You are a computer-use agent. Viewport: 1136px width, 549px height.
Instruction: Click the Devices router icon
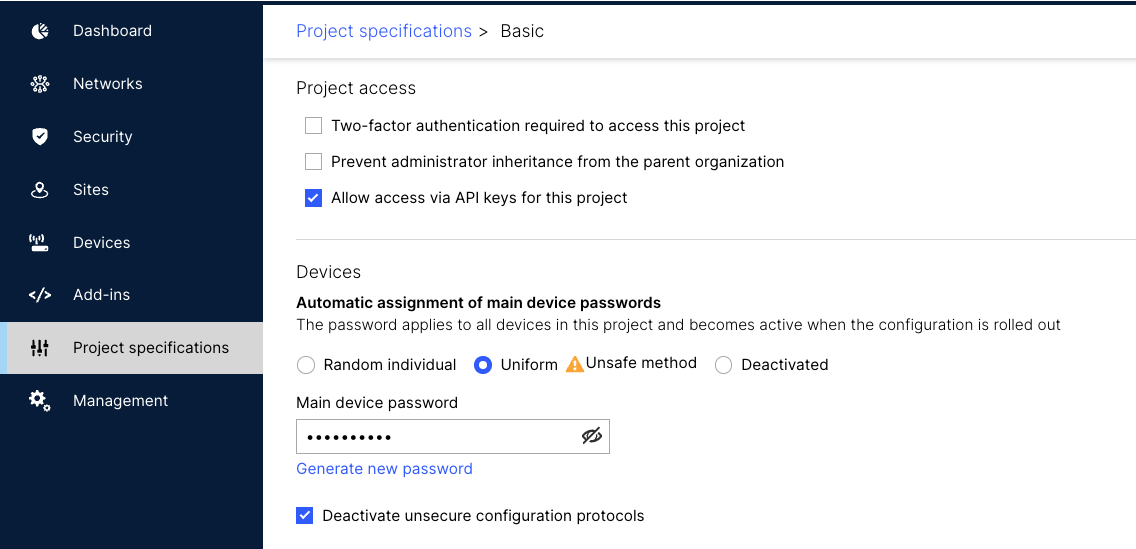tap(40, 243)
